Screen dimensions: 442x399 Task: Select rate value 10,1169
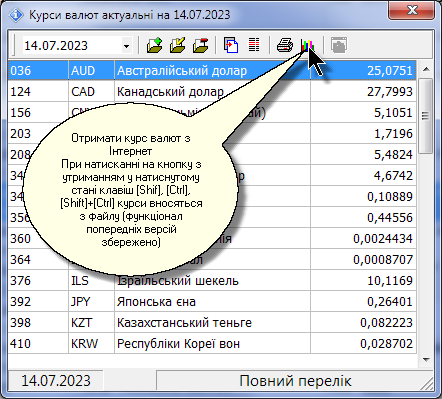click(363, 280)
